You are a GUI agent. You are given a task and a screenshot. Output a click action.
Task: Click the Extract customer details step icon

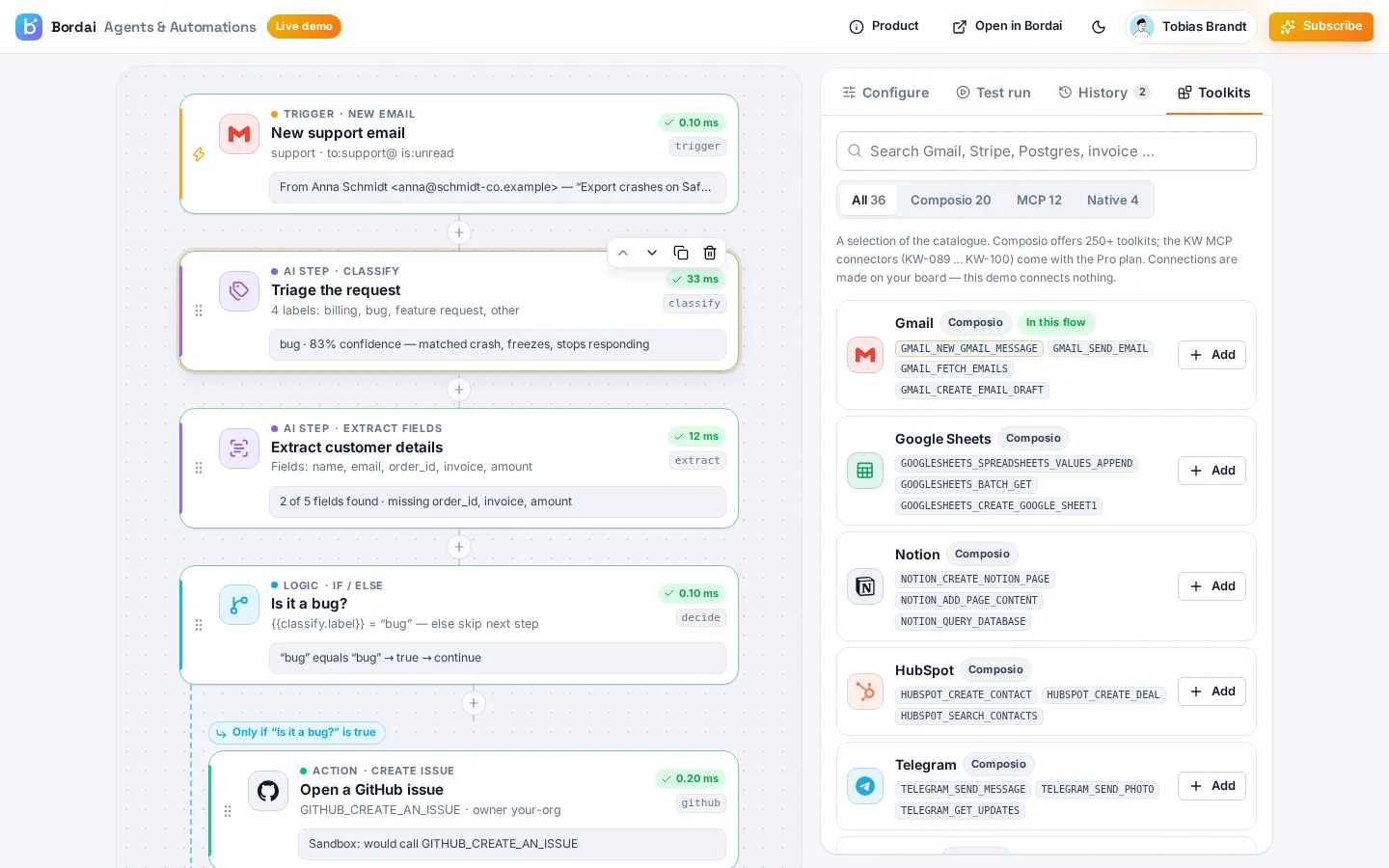tap(239, 448)
